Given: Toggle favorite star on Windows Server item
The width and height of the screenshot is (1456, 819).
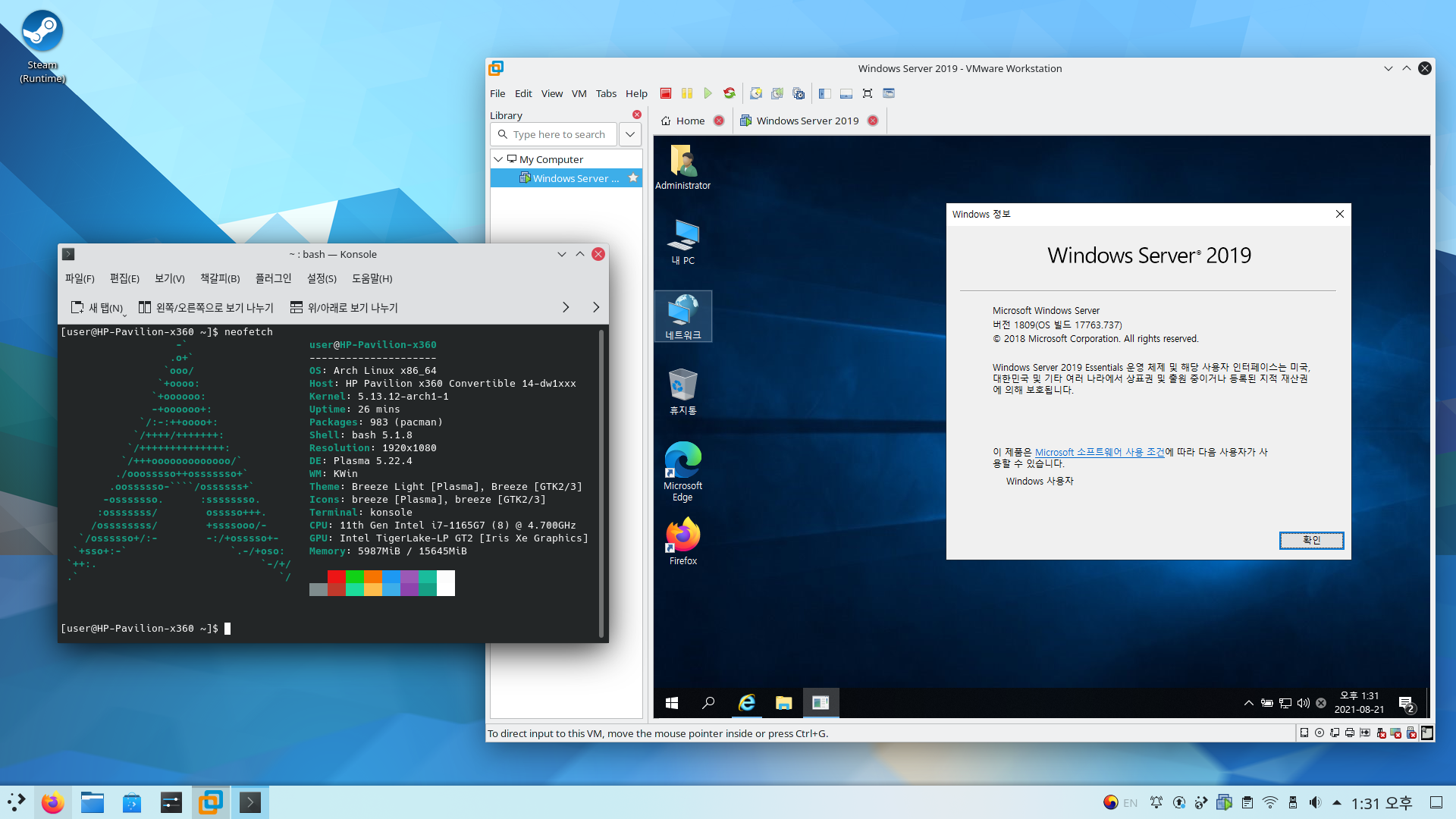Looking at the screenshot, I should pyautogui.click(x=633, y=178).
